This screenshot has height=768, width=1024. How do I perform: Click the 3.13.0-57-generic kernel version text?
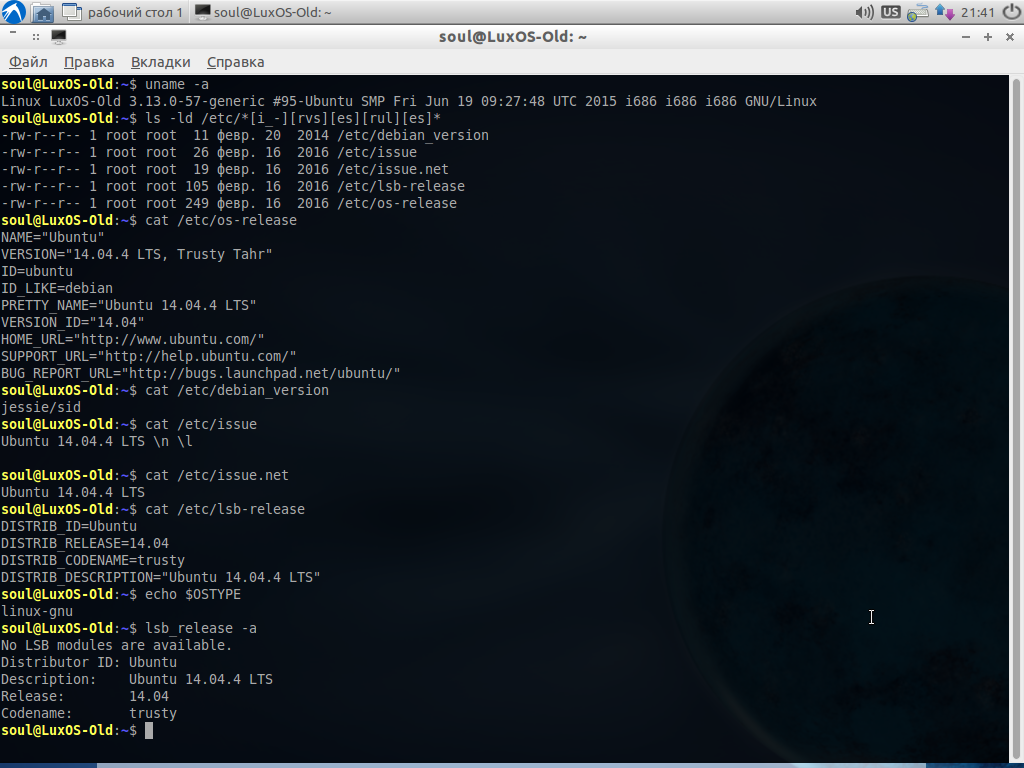(197, 101)
